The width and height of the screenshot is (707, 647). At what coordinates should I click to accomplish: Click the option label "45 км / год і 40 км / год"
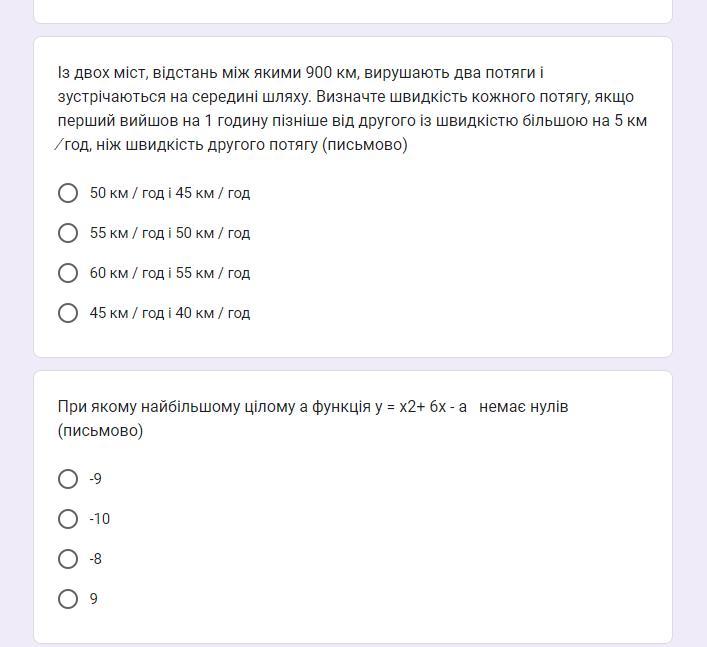[170, 313]
